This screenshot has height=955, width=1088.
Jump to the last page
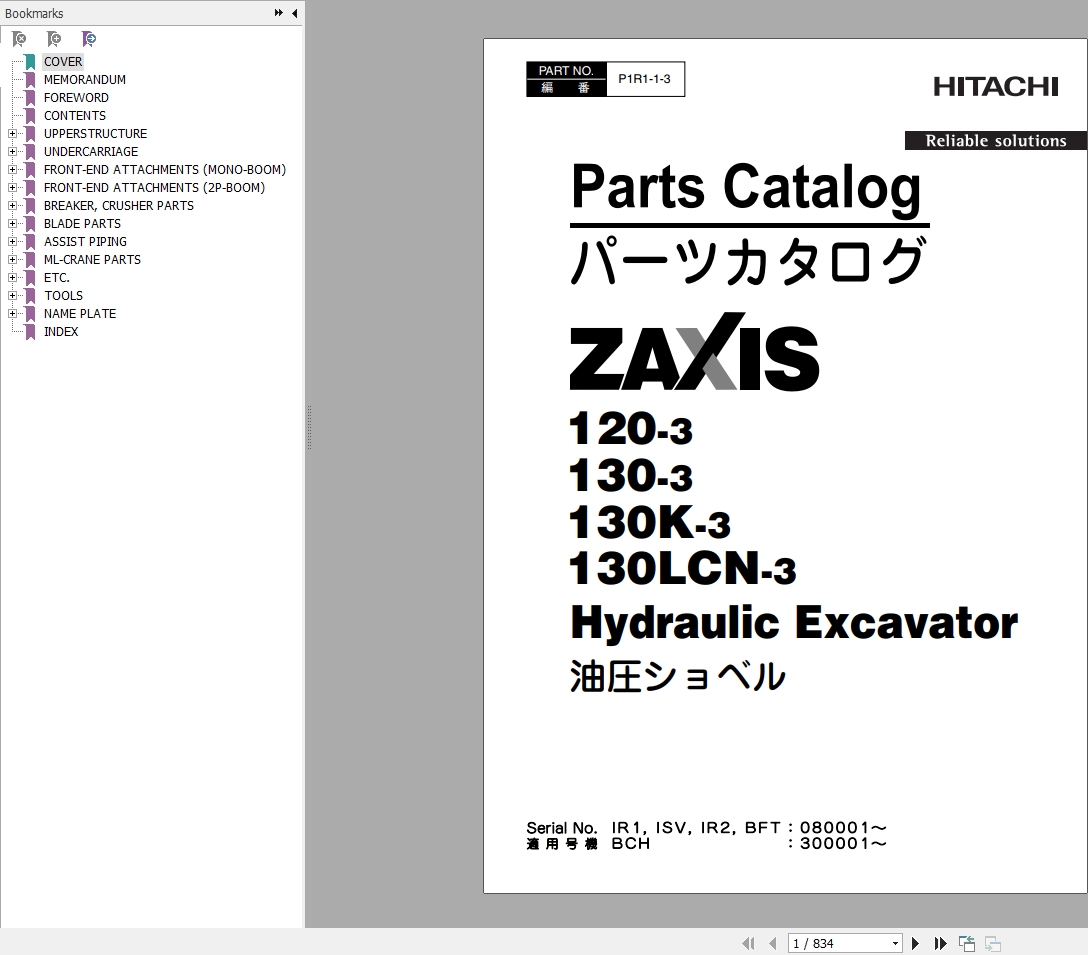[940, 943]
